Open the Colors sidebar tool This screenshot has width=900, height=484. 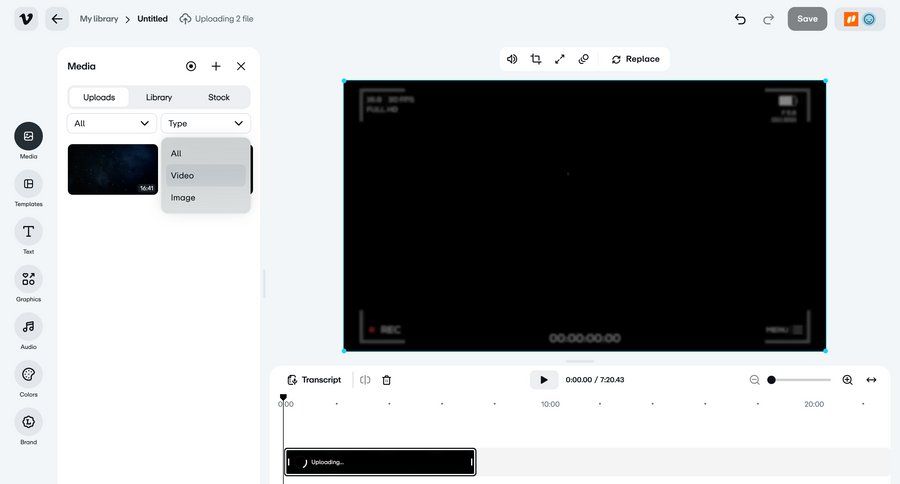click(28, 379)
